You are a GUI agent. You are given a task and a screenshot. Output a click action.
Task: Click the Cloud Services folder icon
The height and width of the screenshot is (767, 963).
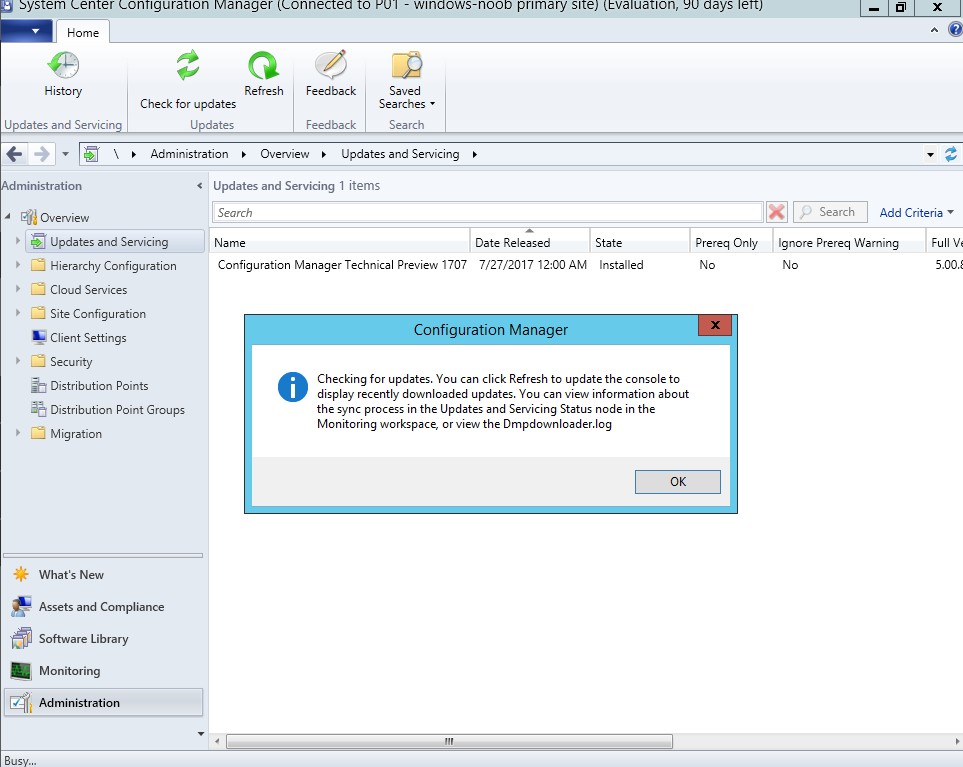coord(38,289)
